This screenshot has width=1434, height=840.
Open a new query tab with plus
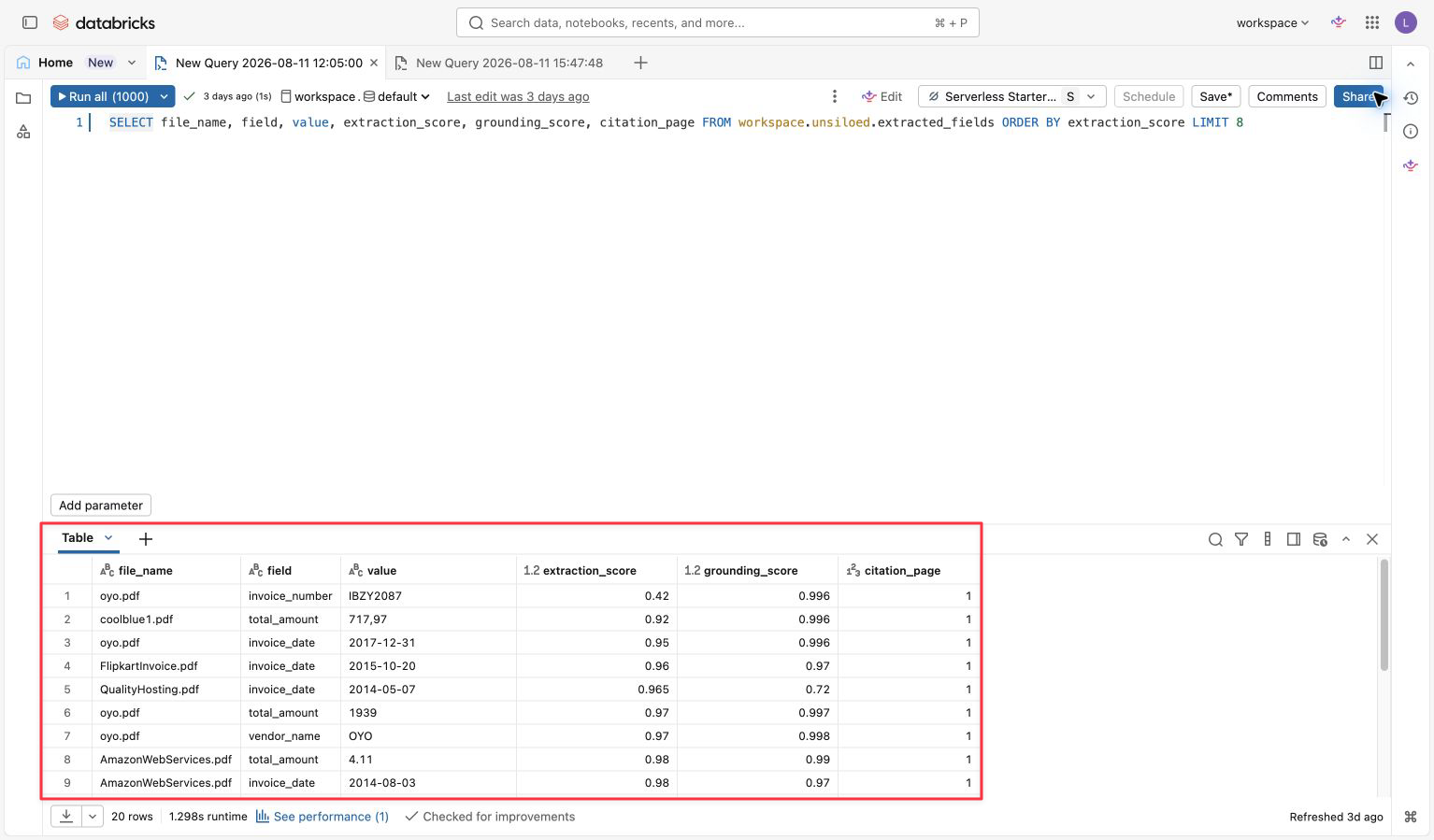pos(640,63)
